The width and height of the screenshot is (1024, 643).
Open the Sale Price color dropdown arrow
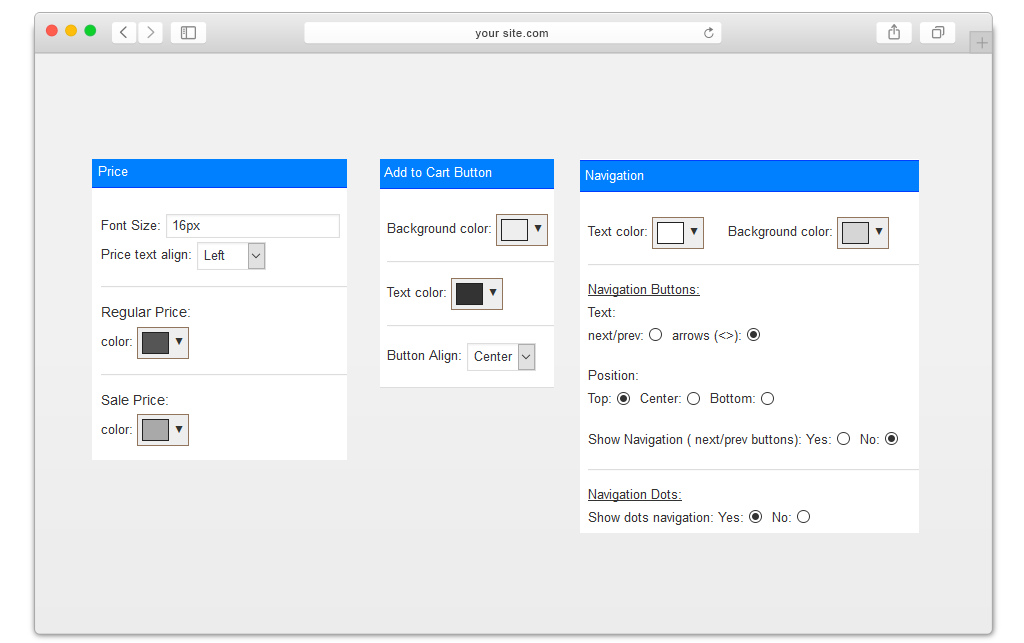pos(179,429)
